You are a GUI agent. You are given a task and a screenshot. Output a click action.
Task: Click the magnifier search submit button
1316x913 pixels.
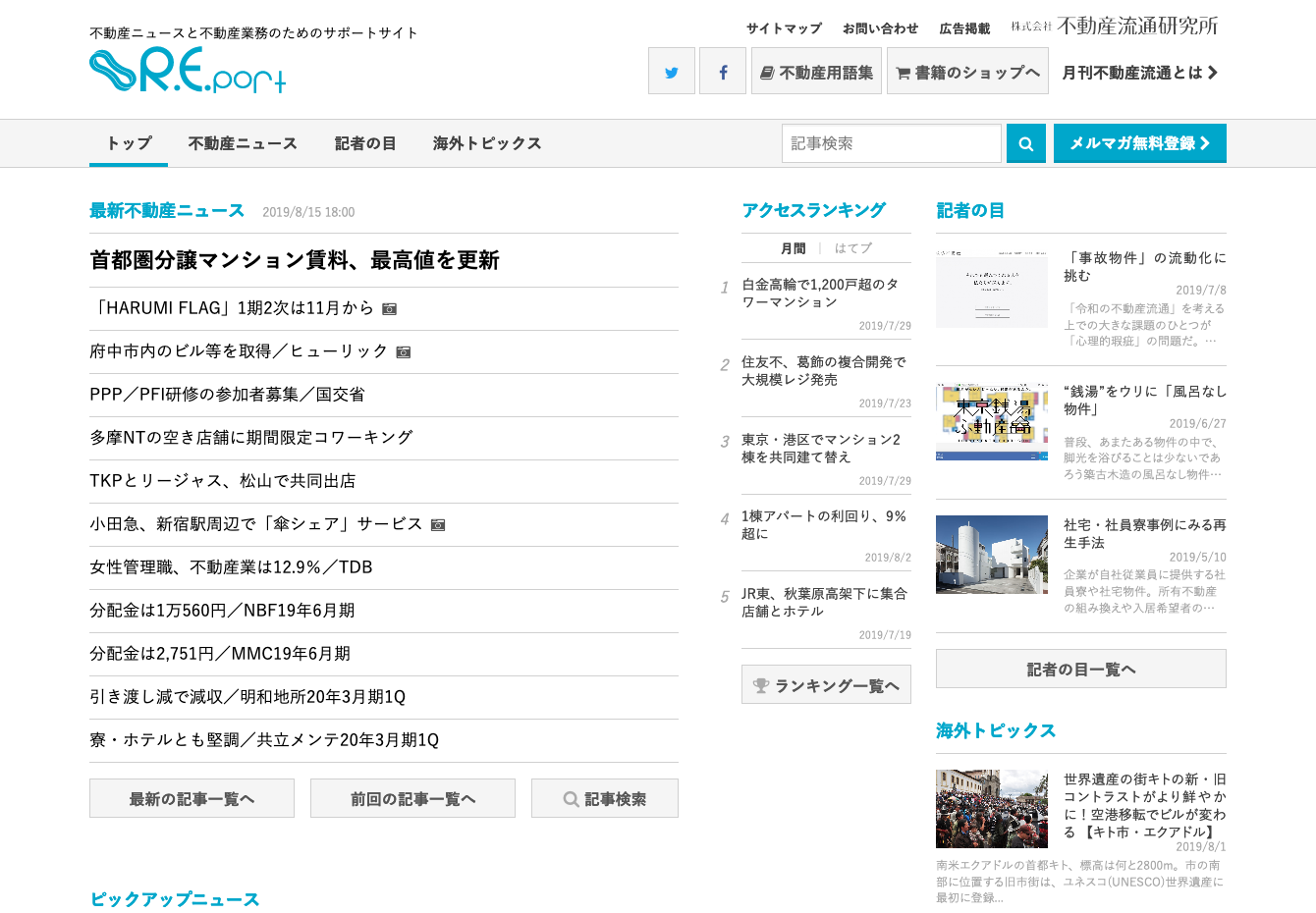(x=1026, y=143)
